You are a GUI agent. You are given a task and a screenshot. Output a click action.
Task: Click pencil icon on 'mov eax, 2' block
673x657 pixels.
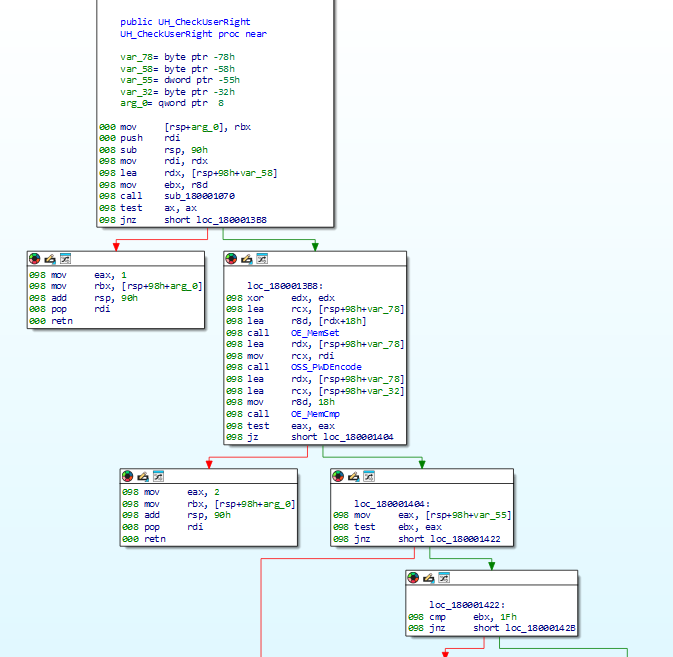point(143,477)
